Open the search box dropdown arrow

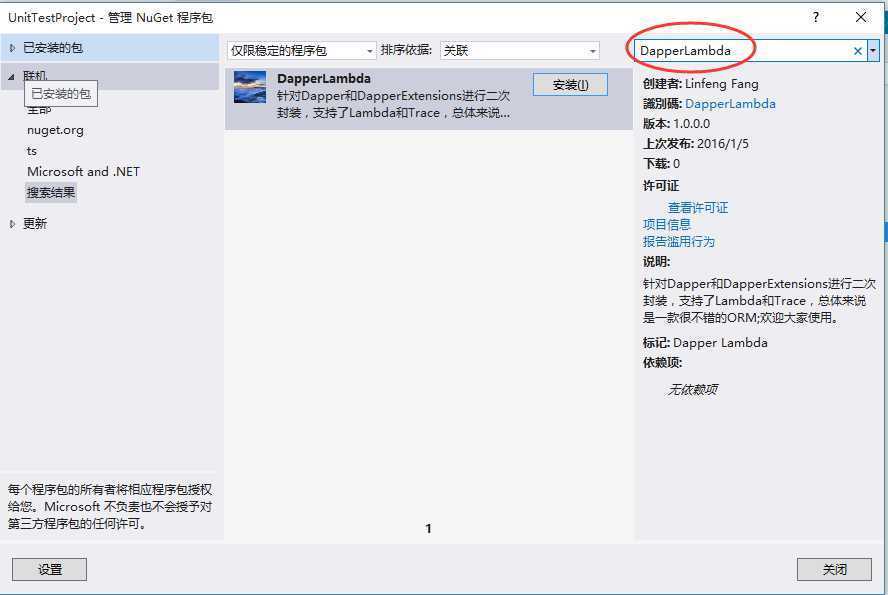[873, 51]
